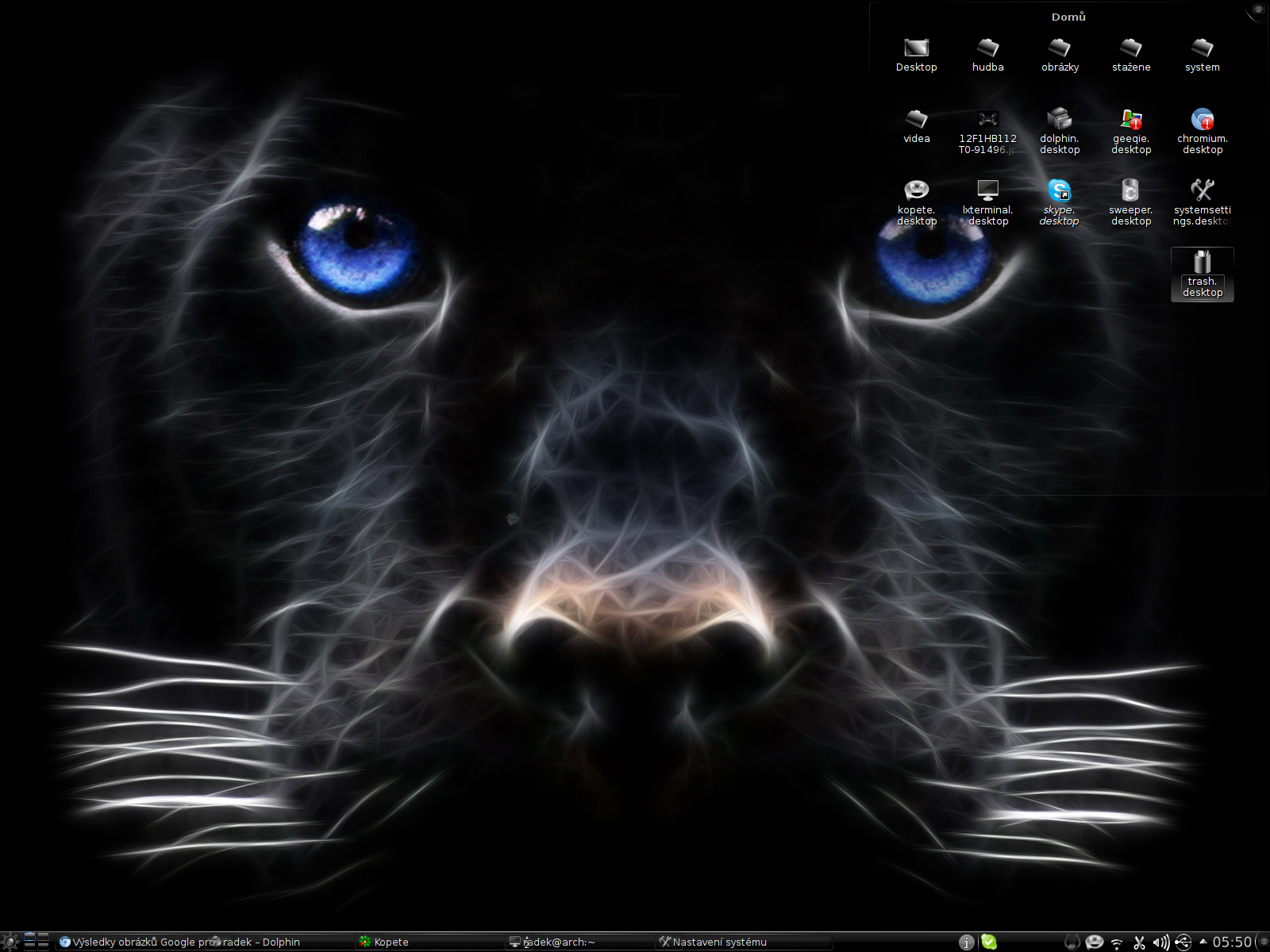Image resolution: width=1270 pixels, height=952 pixels.
Task: Open the skype.desktop shortcut
Action: coord(1060,203)
